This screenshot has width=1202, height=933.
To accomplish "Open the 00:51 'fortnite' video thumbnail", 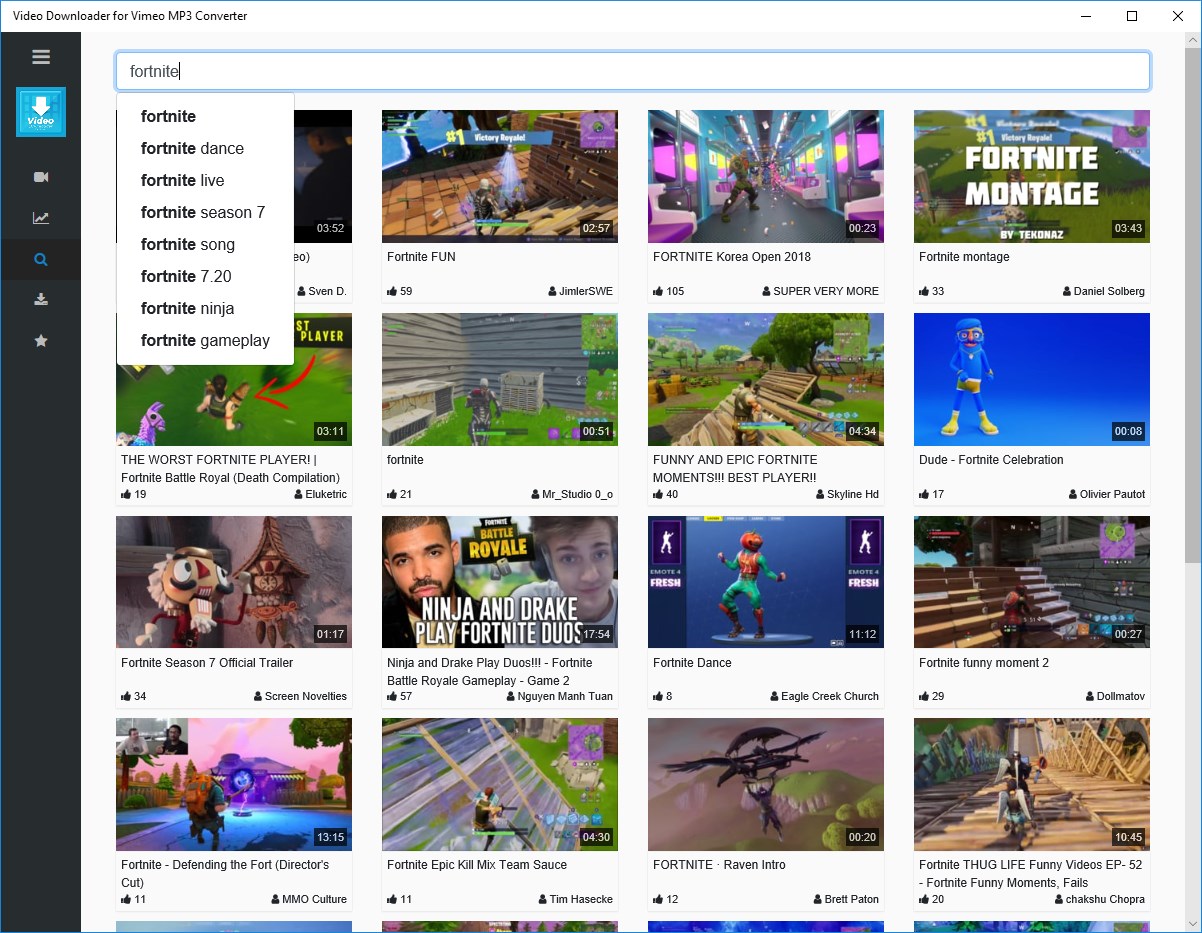I will (x=500, y=379).
